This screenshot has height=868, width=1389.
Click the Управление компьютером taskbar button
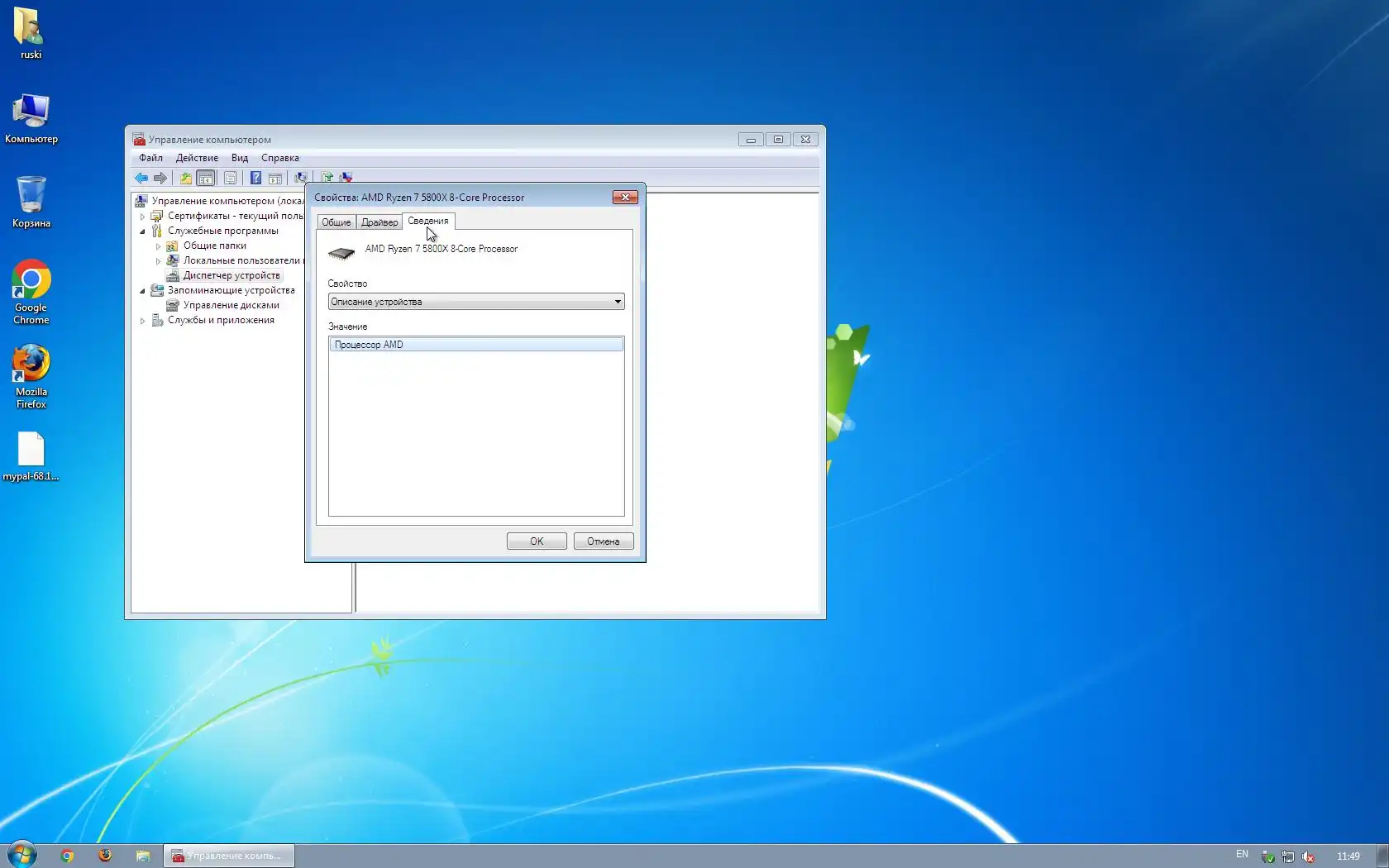click(x=229, y=856)
